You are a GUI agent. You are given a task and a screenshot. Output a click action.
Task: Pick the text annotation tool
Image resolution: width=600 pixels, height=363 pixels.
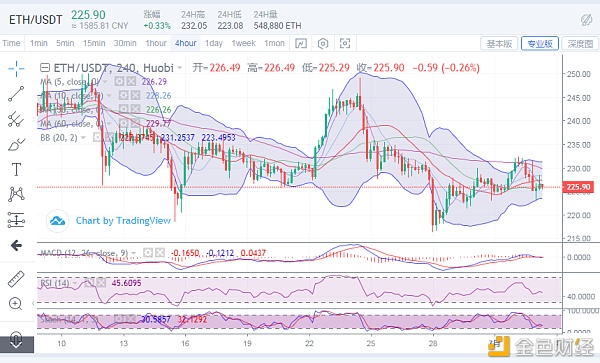point(16,169)
